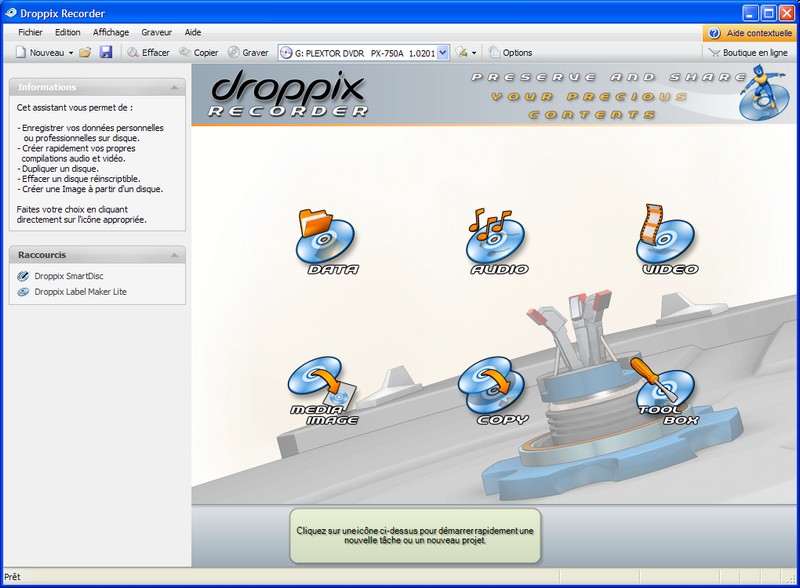This screenshot has width=800, height=588.
Task: Click Copier in the toolbar
Action: [x=198, y=53]
